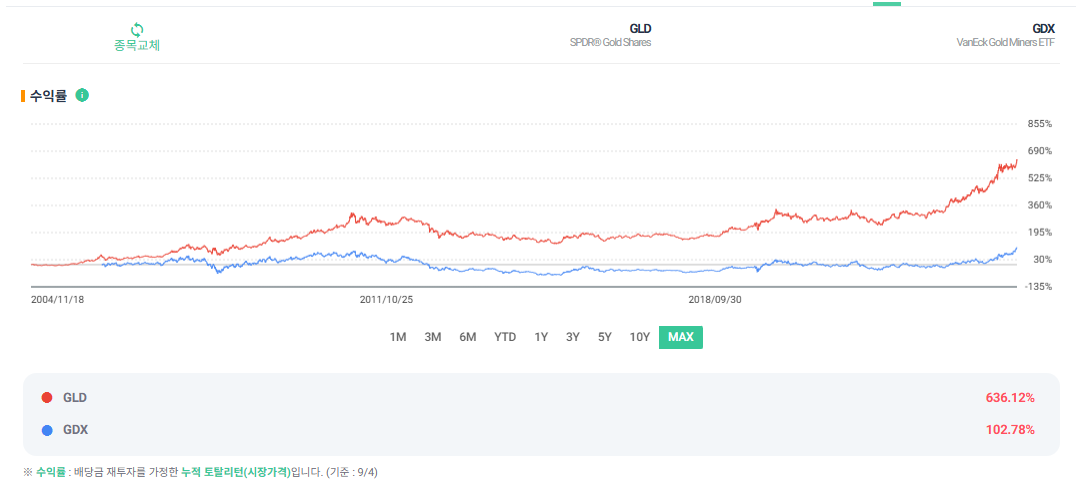Image resolution: width=1091 pixels, height=488 pixels.
Task: Click VanEck Gold Miners ETF name
Action: [x=1006, y=42]
